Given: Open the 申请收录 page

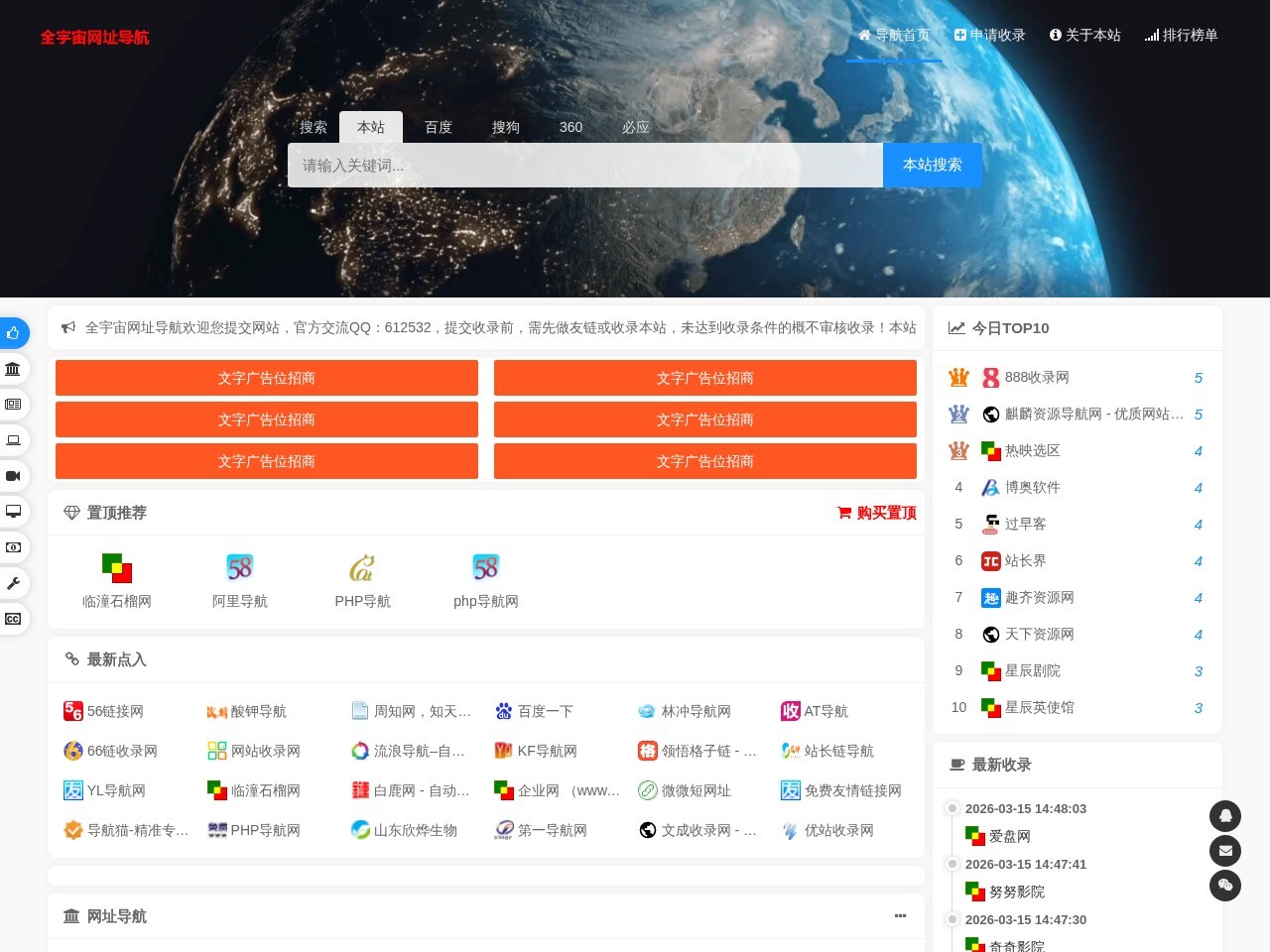Looking at the screenshot, I should tap(989, 35).
